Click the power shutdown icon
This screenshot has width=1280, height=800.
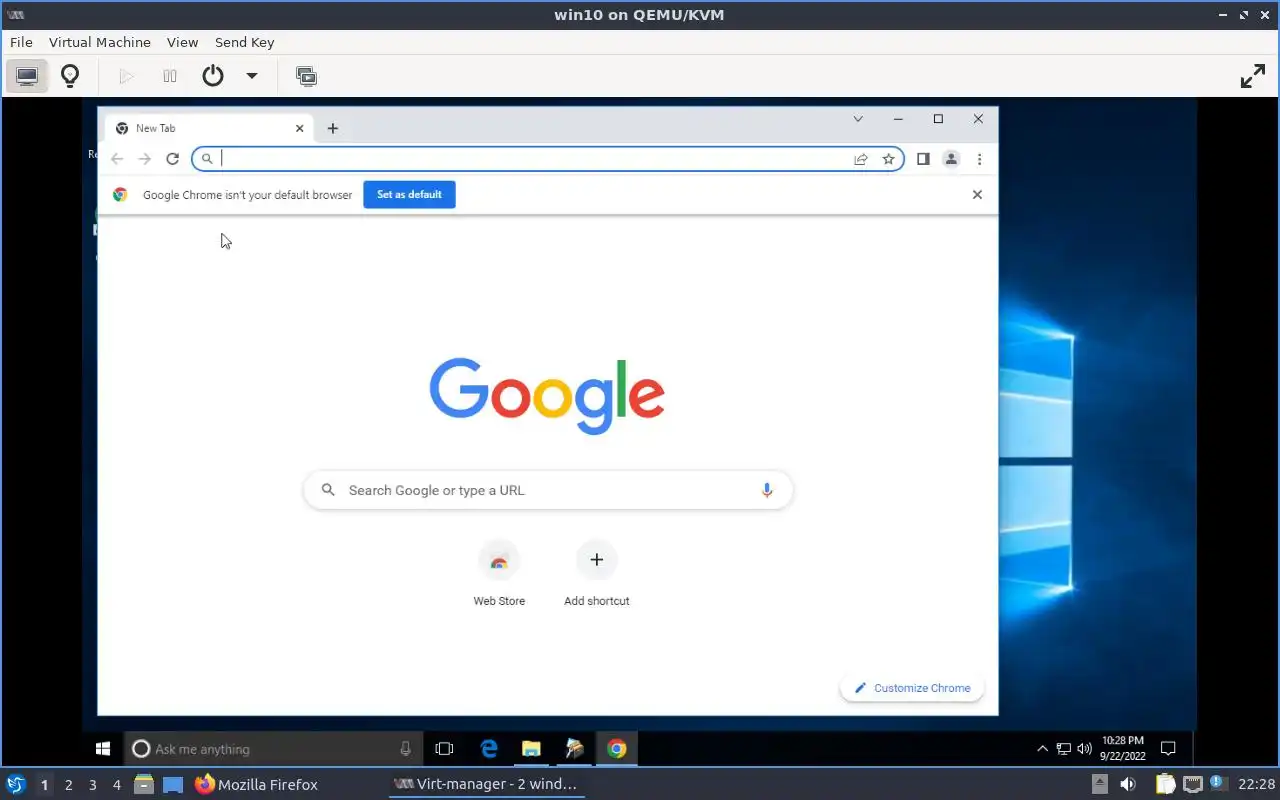pos(213,76)
